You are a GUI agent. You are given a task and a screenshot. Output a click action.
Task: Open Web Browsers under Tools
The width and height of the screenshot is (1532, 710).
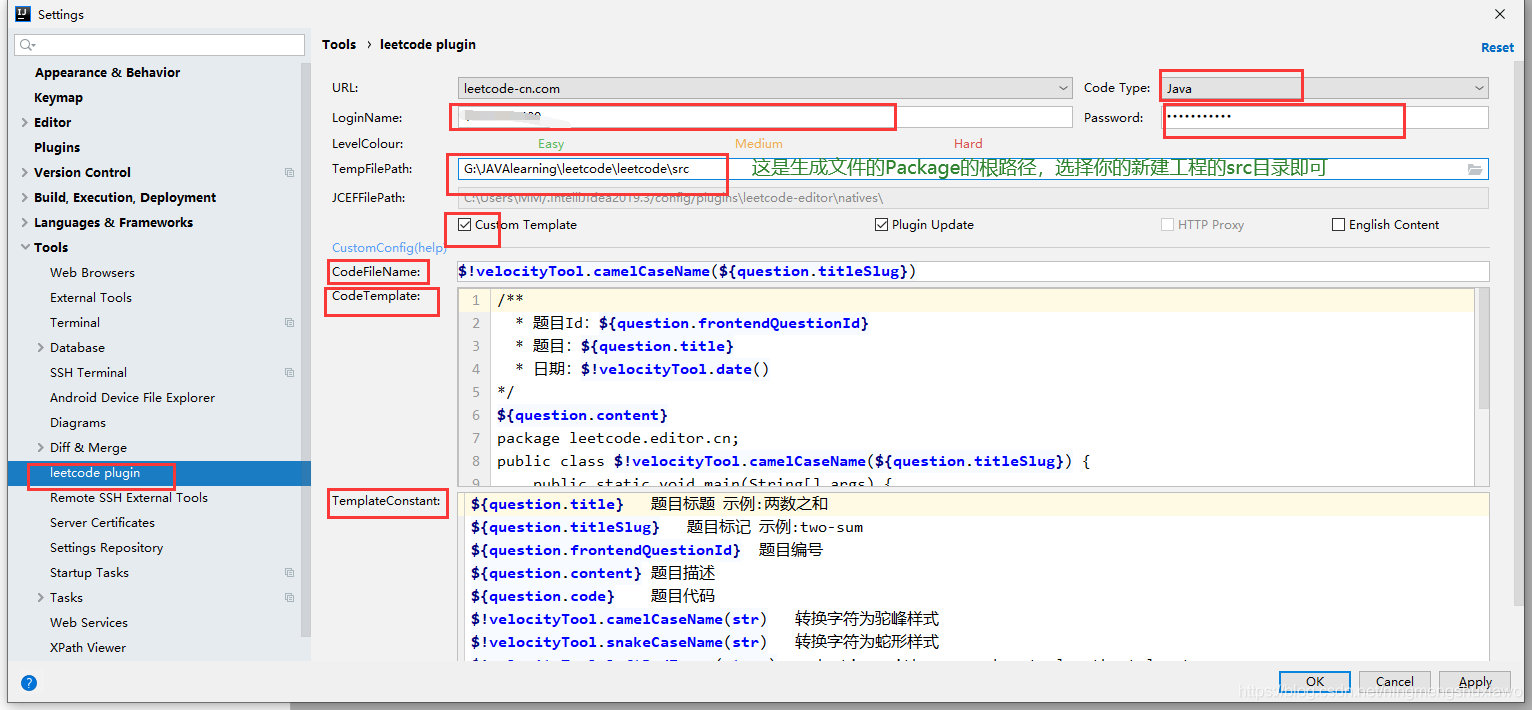[92, 273]
